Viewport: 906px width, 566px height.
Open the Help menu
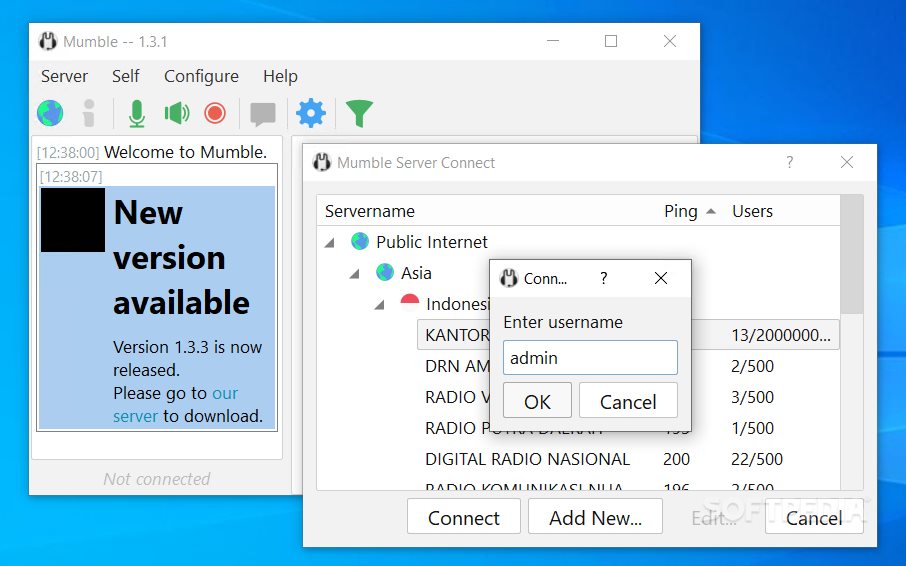pos(280,76)
